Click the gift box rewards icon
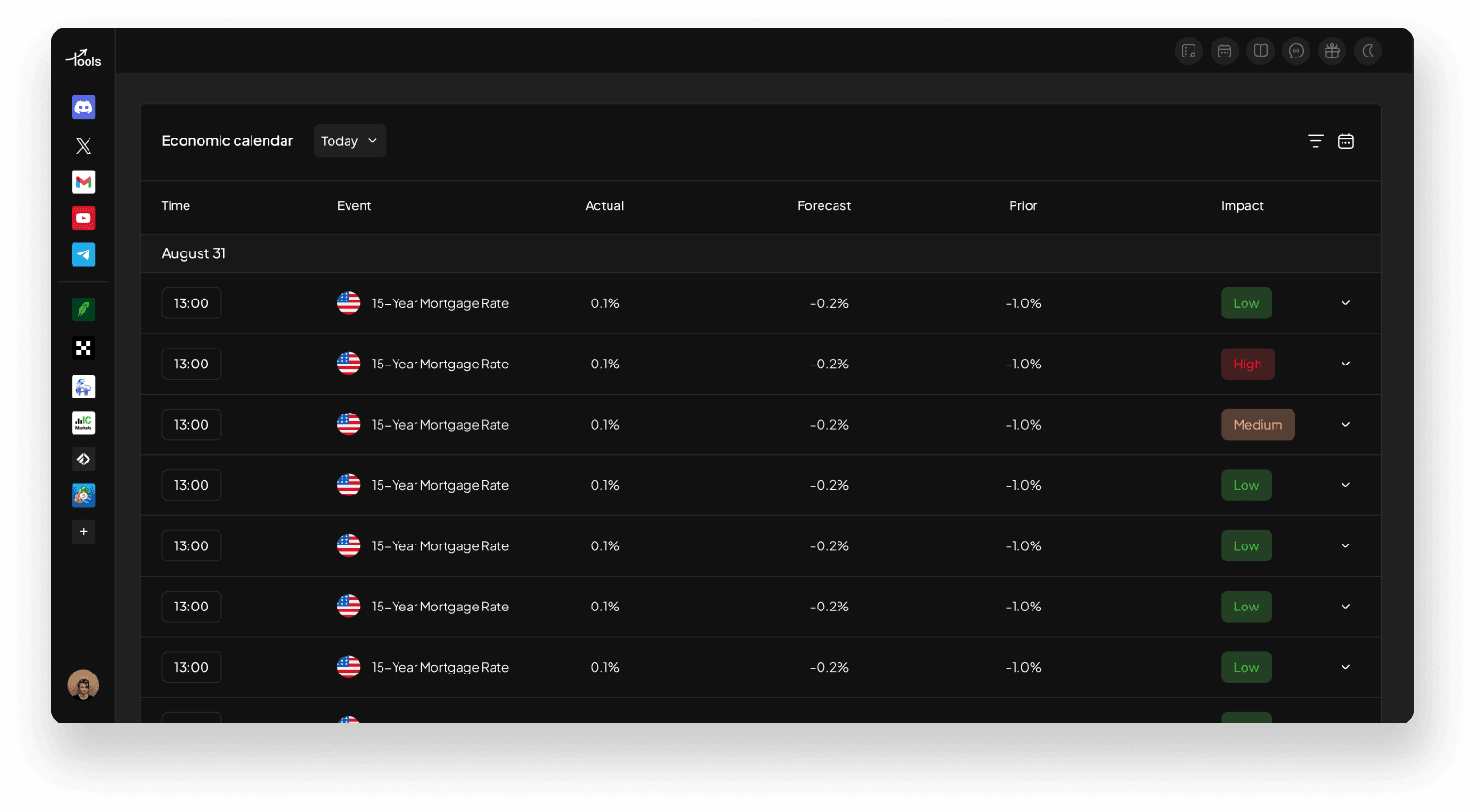 pyautogui.click(x=1332, y=51)
